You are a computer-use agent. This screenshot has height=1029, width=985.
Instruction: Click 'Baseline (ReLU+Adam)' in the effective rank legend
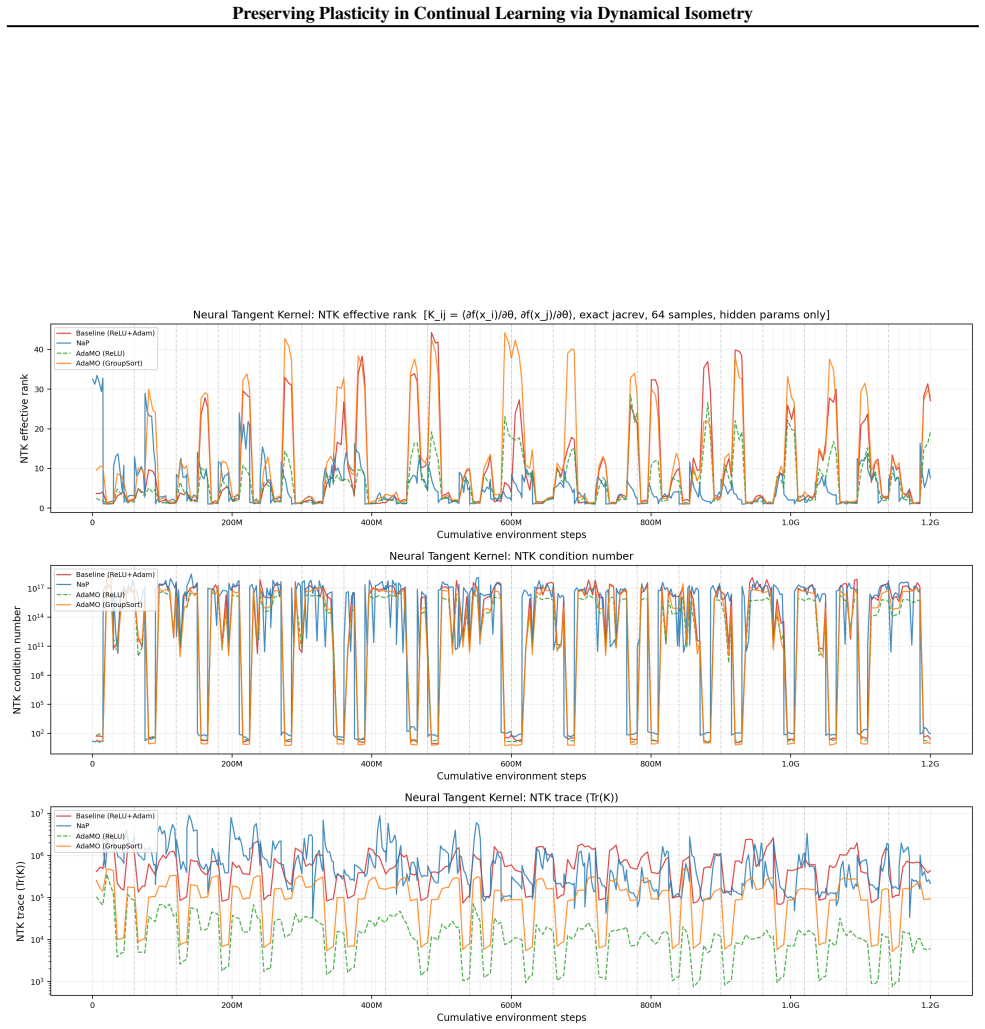point(115,333)
